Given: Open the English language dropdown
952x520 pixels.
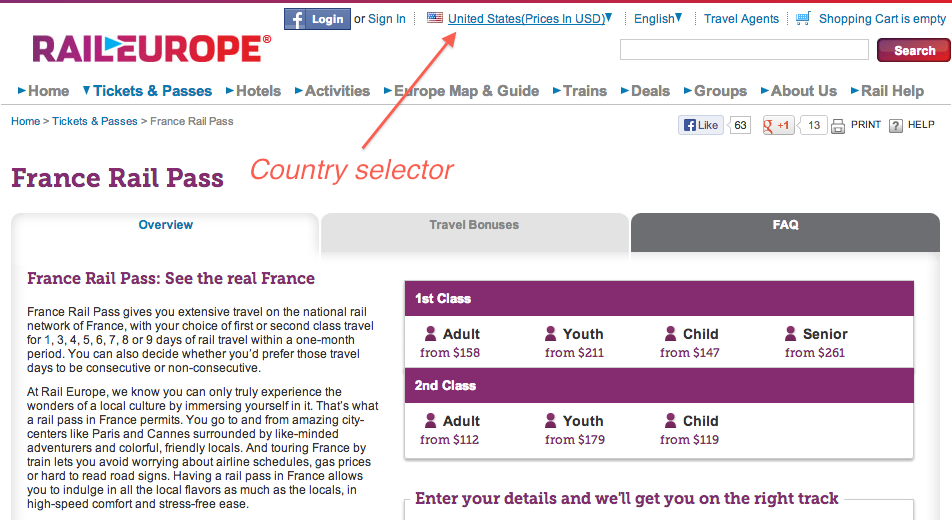Looking at the screenshot, I should tap(658, 18).
